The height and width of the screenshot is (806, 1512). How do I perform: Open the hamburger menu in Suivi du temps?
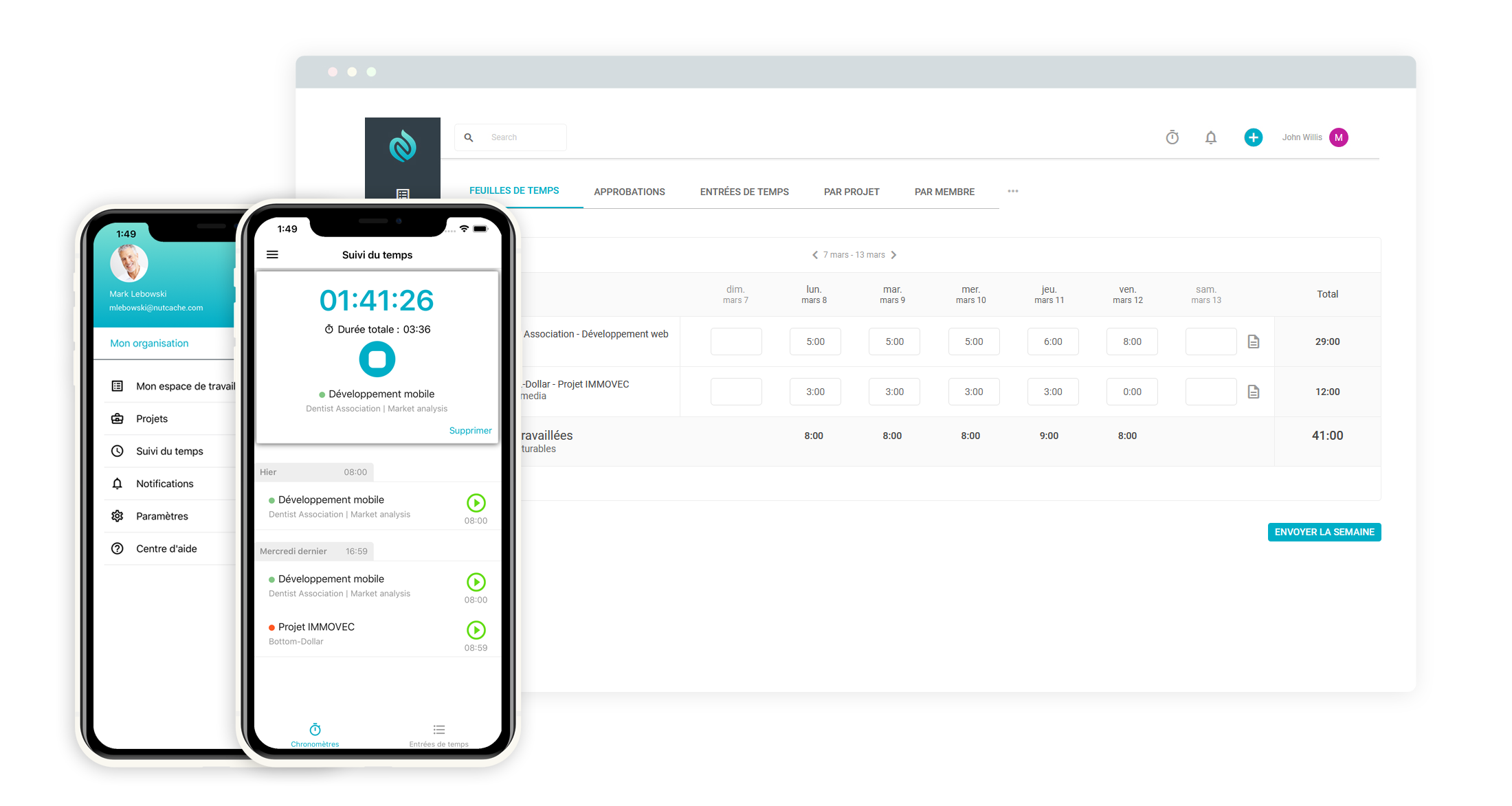pos(272,255)
